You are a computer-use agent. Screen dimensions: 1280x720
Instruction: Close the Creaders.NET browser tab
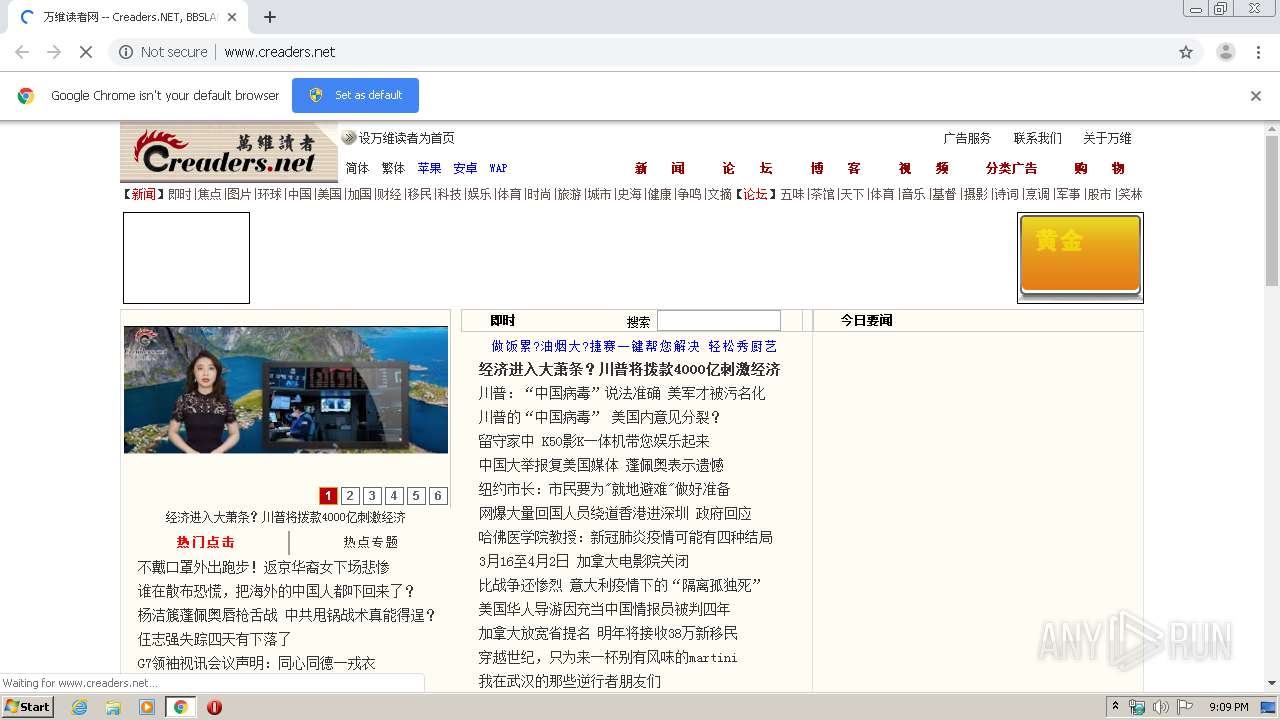pos(232,17)
